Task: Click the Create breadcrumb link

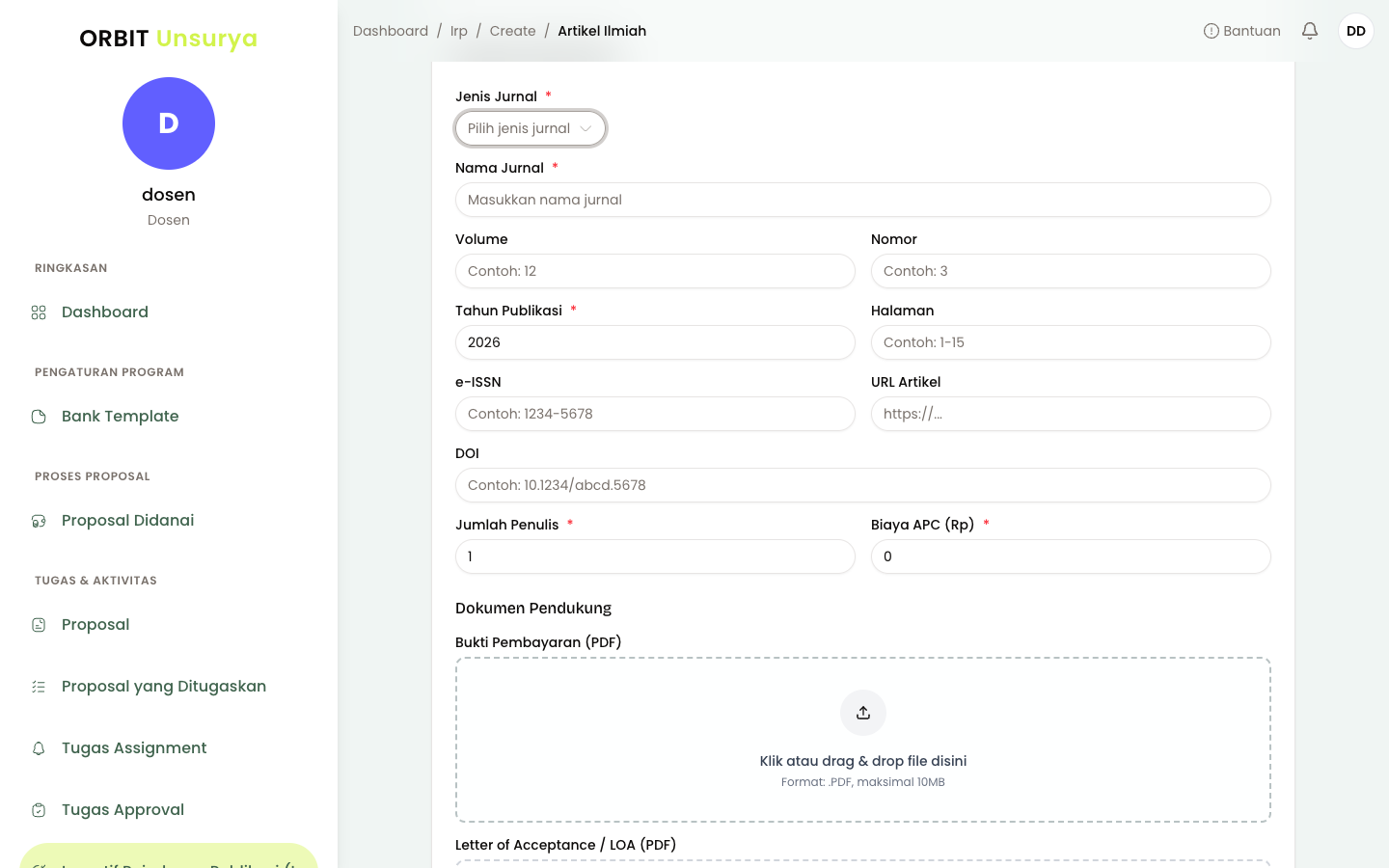Action: pyautogui.click(x=512, y=31)
